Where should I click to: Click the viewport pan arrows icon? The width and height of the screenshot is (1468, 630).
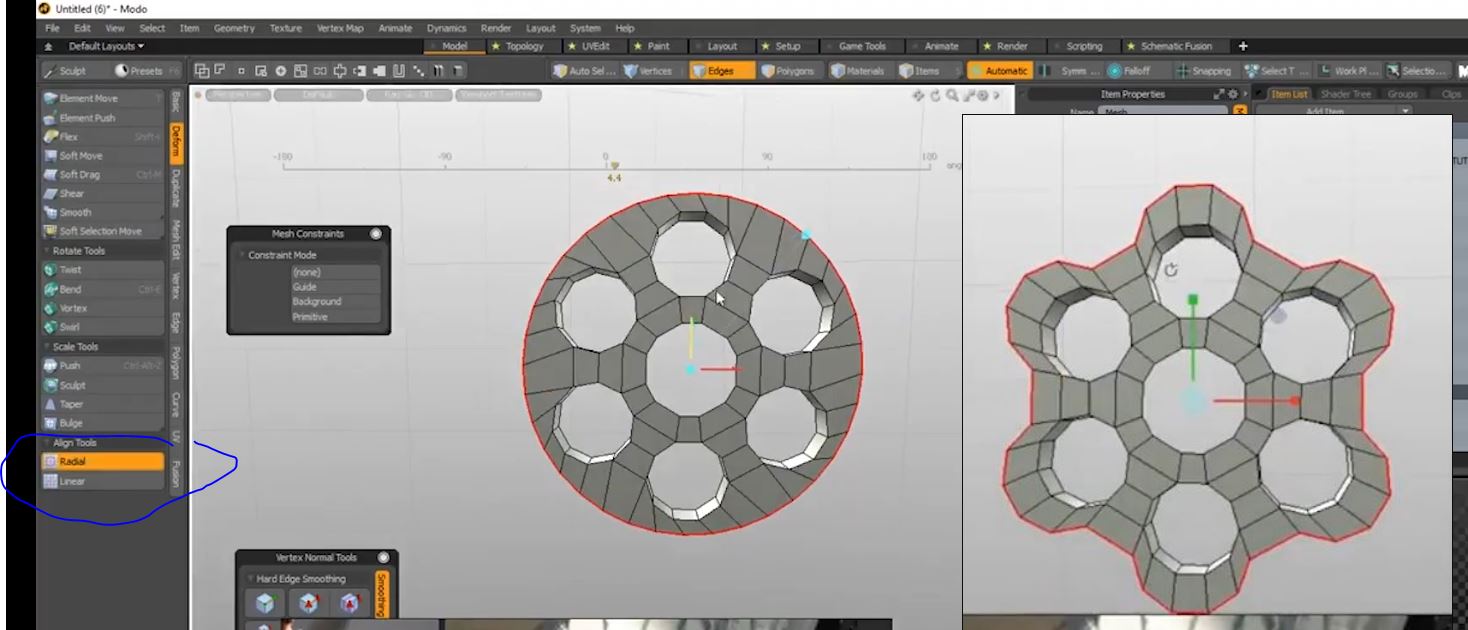919,96
